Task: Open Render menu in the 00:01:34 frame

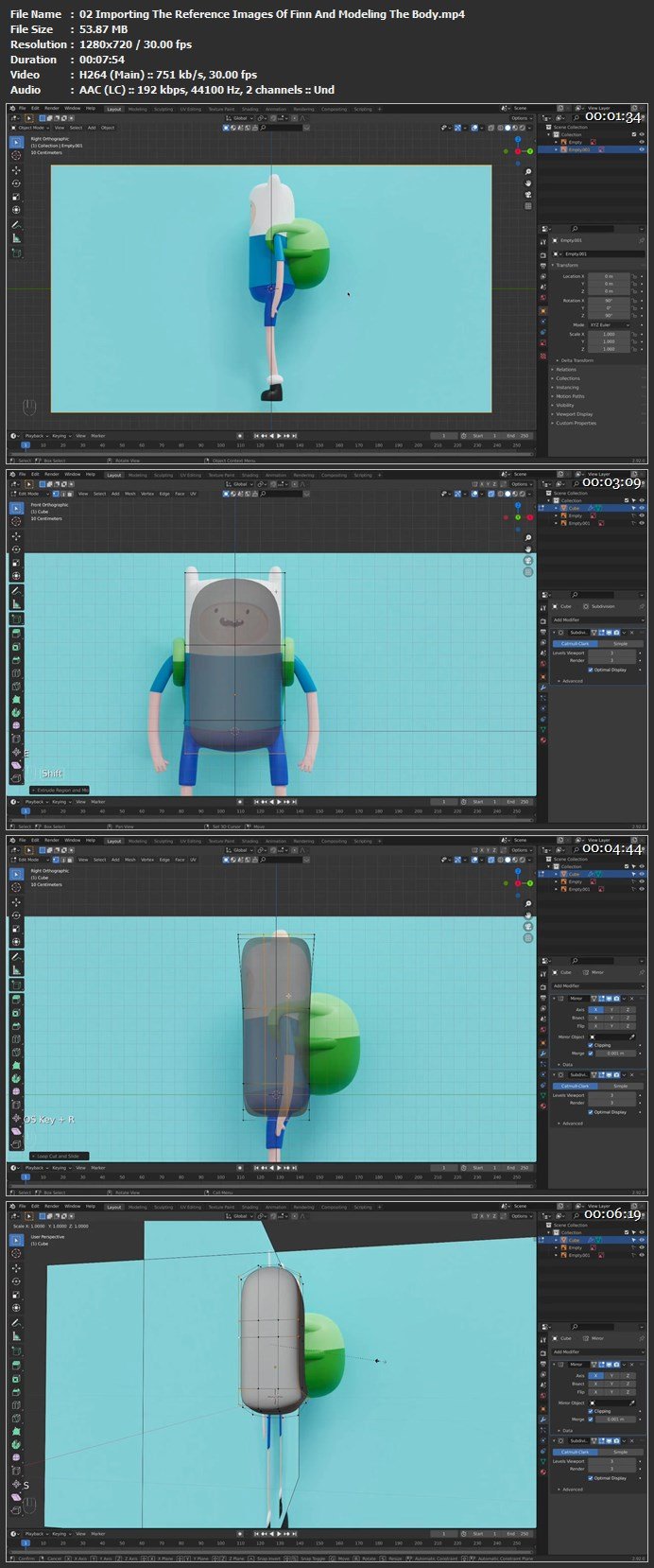Action: coord(51,109)
